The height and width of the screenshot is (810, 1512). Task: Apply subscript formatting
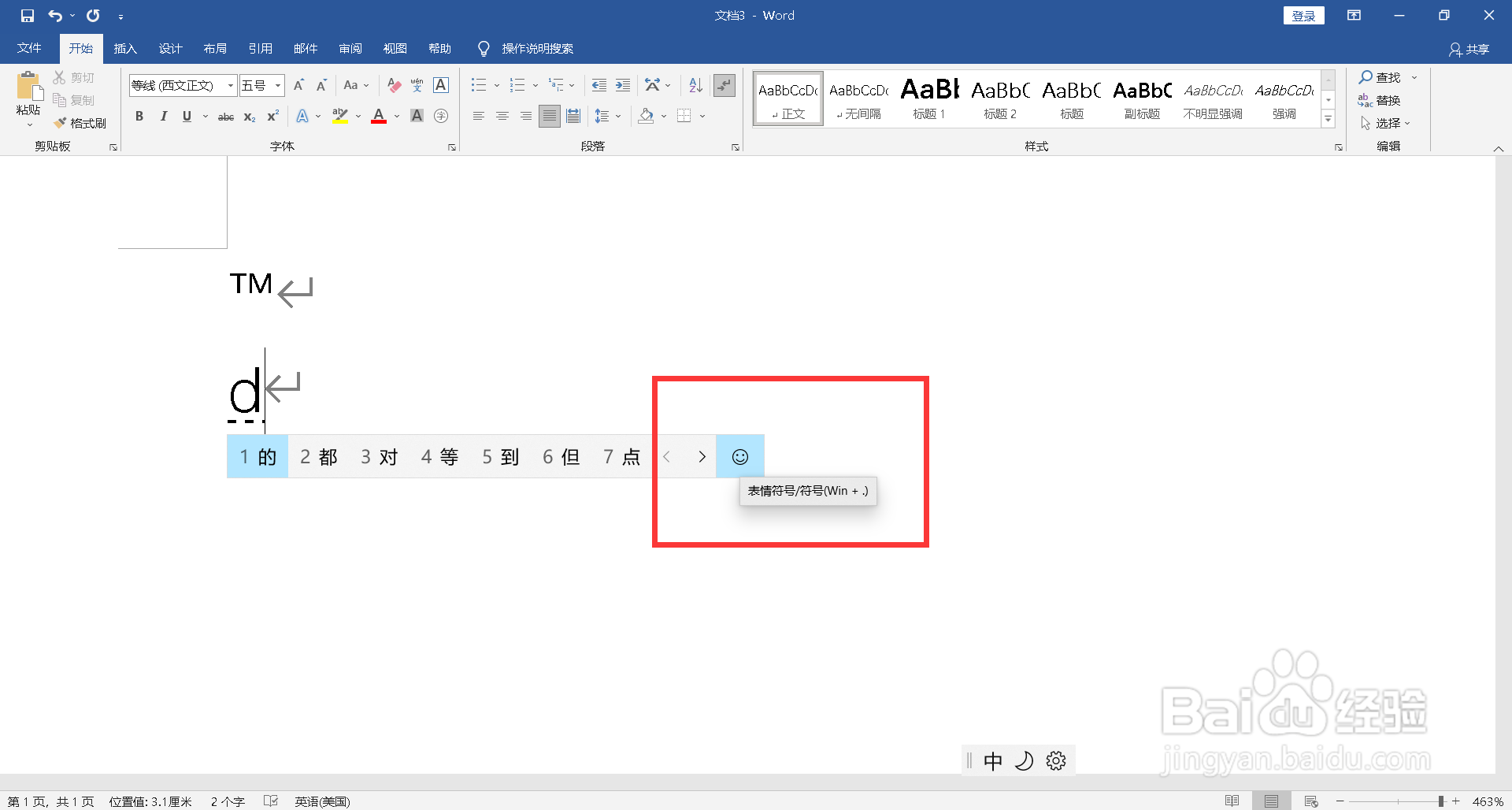[x=250, y=117]
